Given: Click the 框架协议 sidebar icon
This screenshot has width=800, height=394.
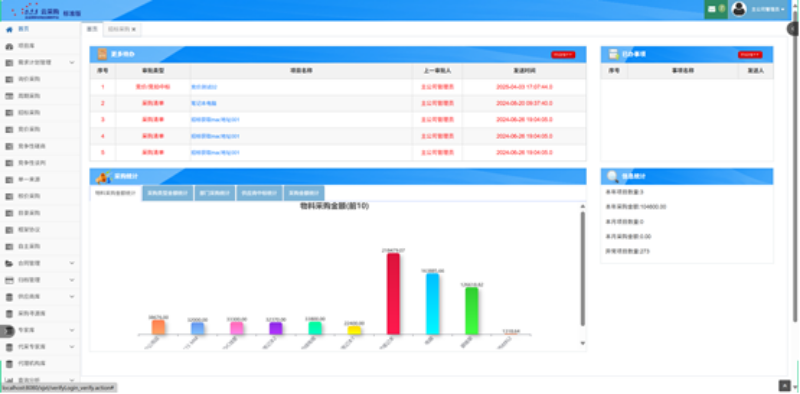Looking at the screenshot, I should click(9, 230).
